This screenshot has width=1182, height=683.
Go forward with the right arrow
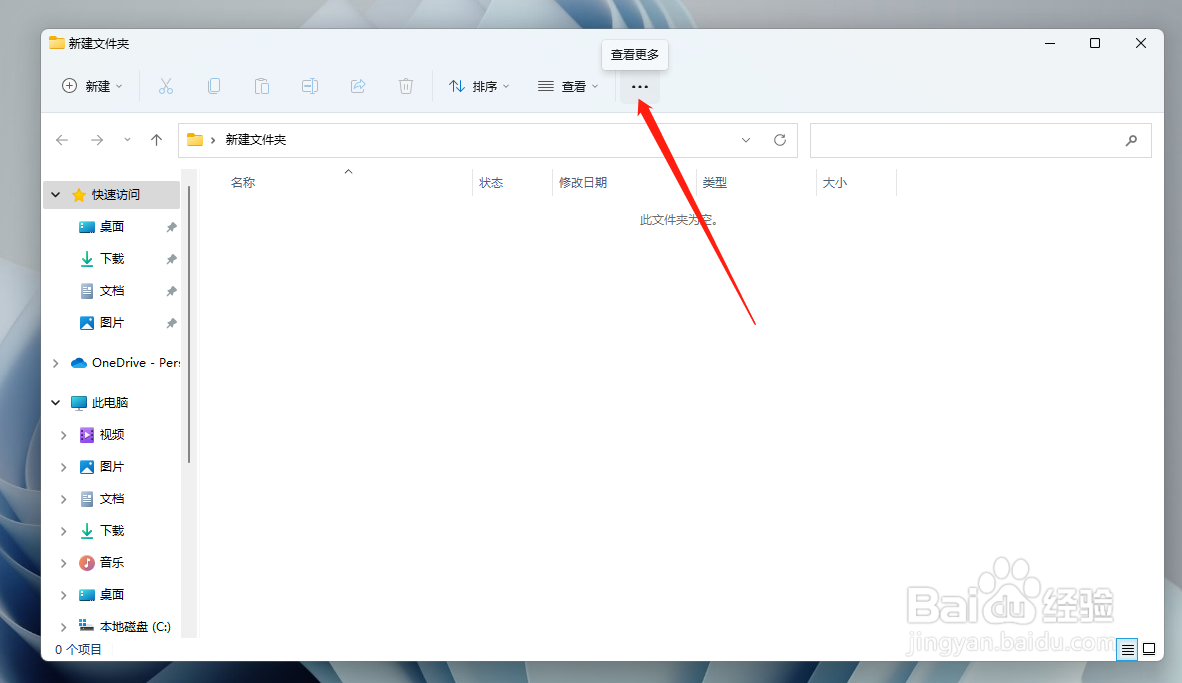pos(96,140)
